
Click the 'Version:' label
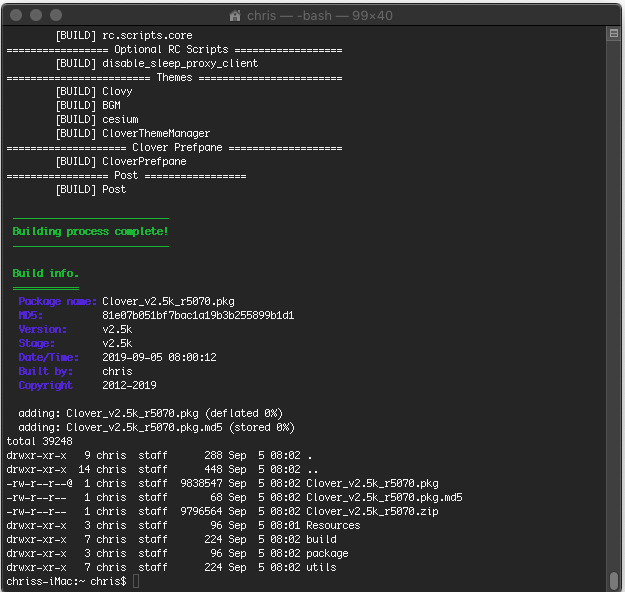point(43,329)
